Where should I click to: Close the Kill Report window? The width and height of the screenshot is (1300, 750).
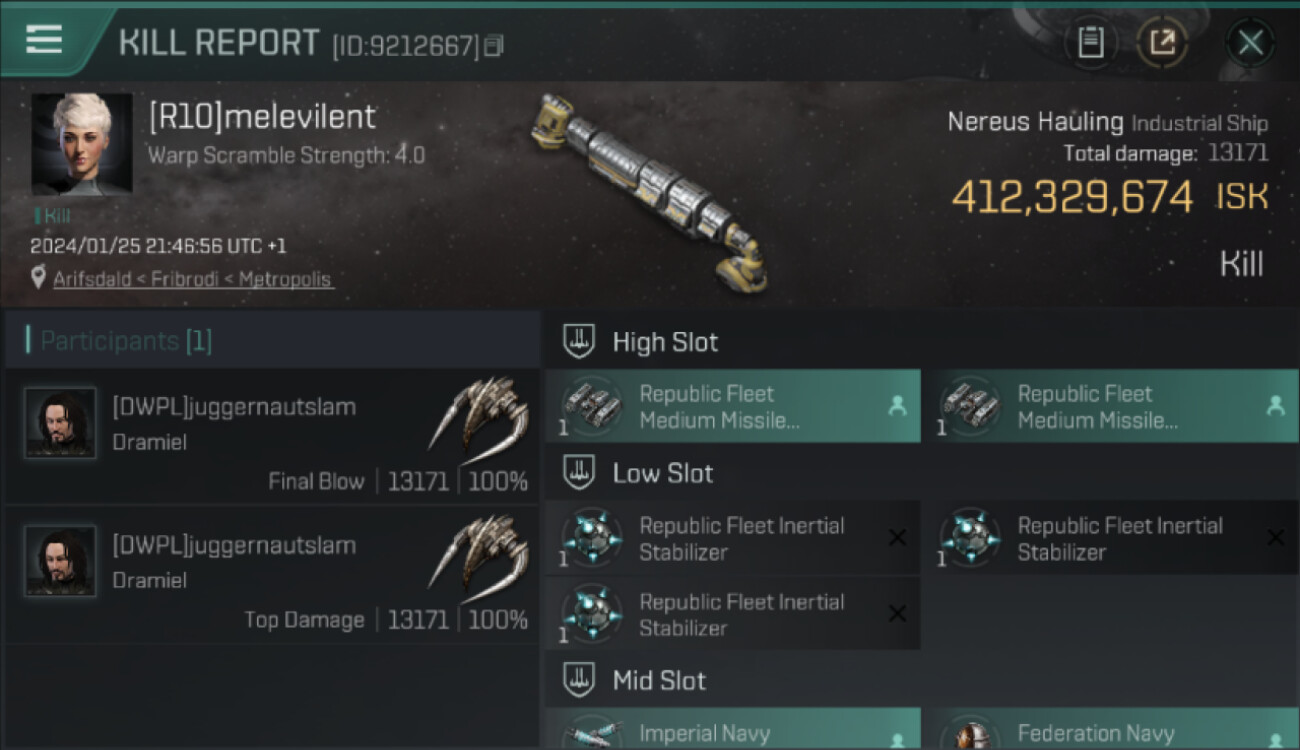tap(1250, 43)
